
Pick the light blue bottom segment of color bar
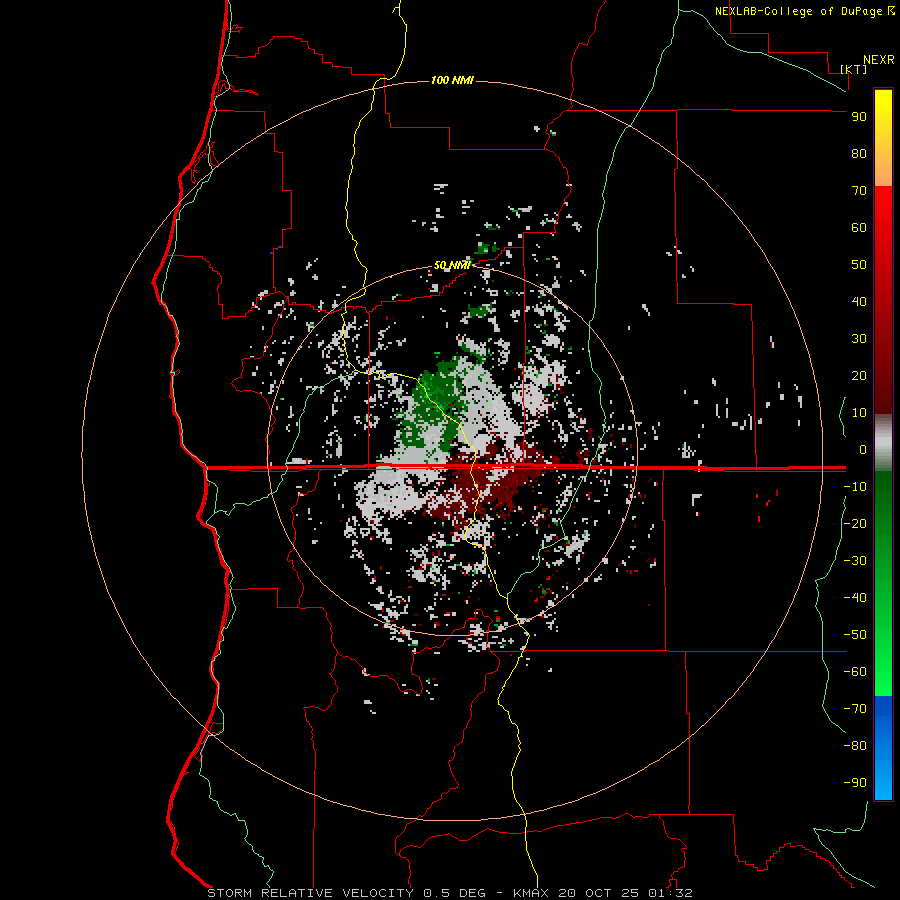coord(883,778)
